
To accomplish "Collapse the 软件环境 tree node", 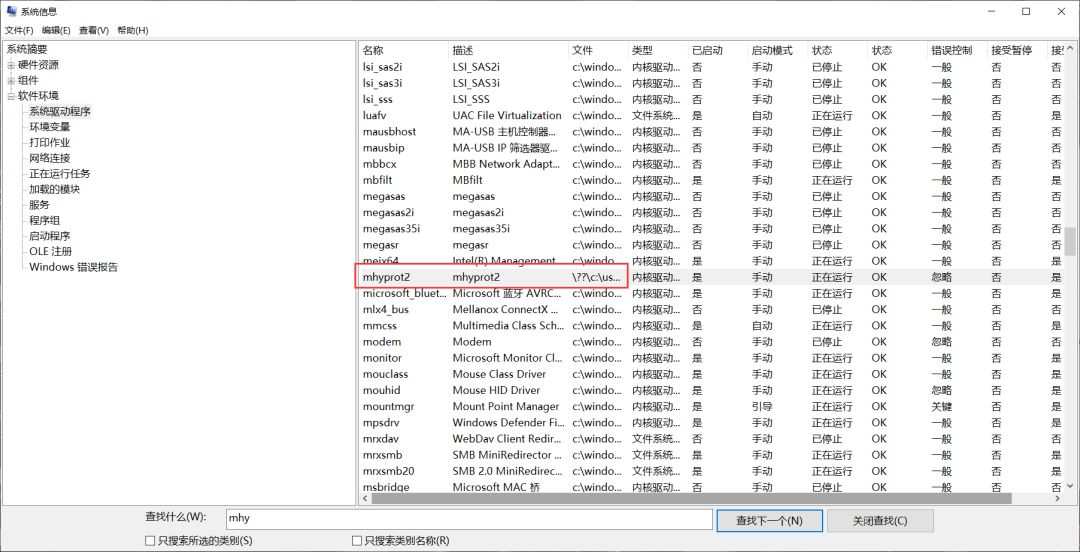I will (11, 96).
